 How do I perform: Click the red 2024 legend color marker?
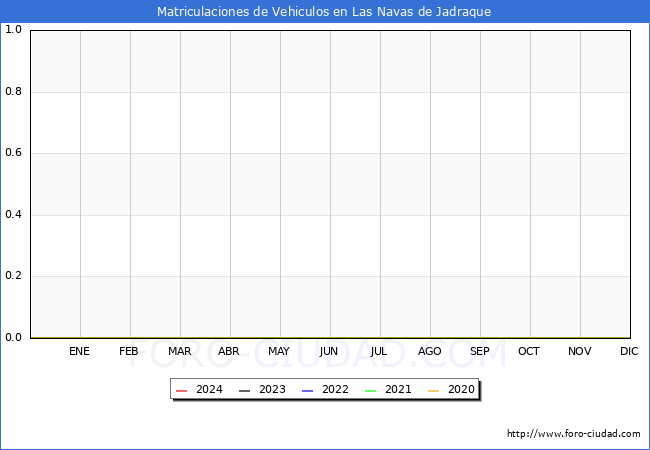click(182, 391)
